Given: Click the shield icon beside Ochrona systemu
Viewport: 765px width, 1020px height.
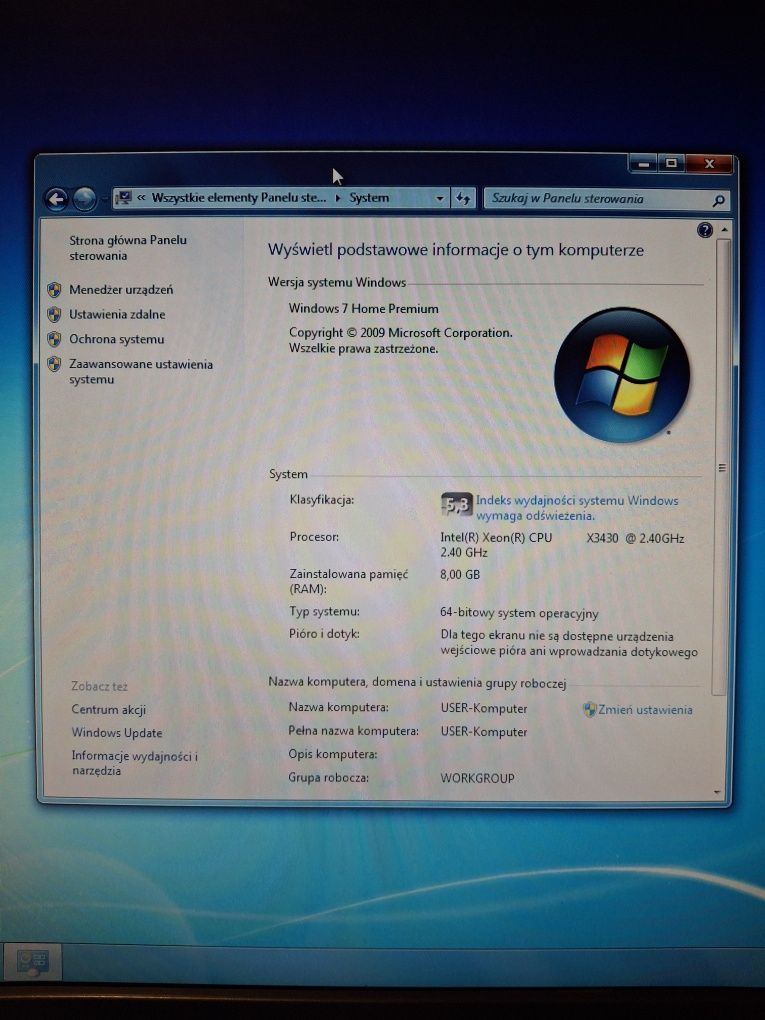Looking at the screenshot, I should 55,339.
